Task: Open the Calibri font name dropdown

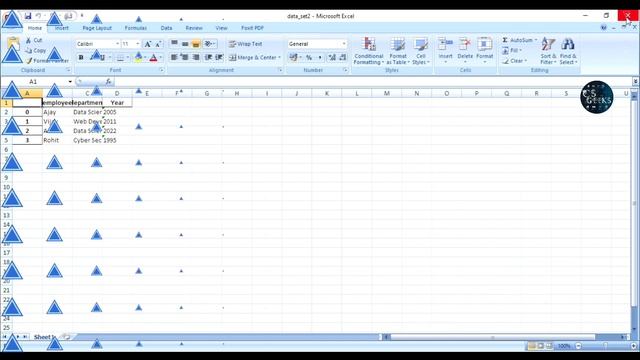Action: (117, 44)
